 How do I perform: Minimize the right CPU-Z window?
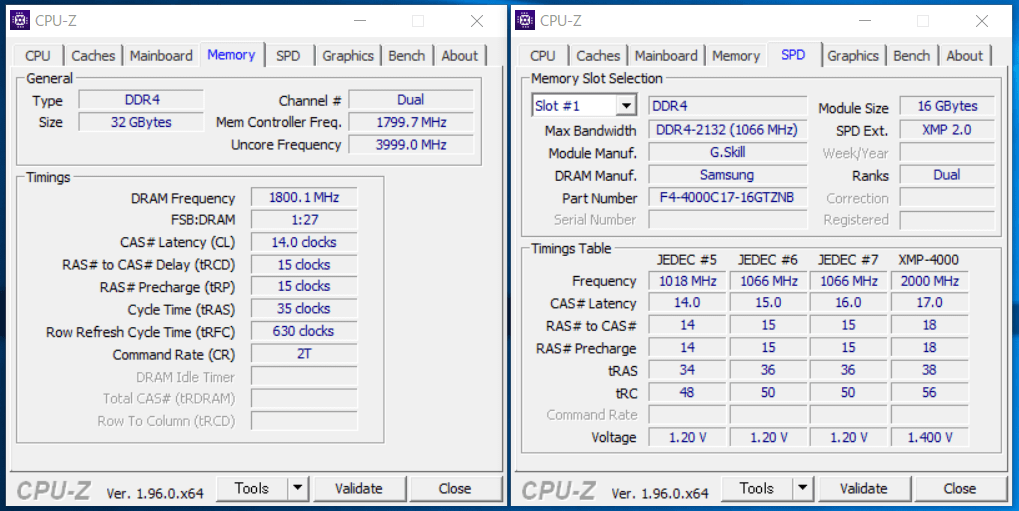[x=864, y=21]
